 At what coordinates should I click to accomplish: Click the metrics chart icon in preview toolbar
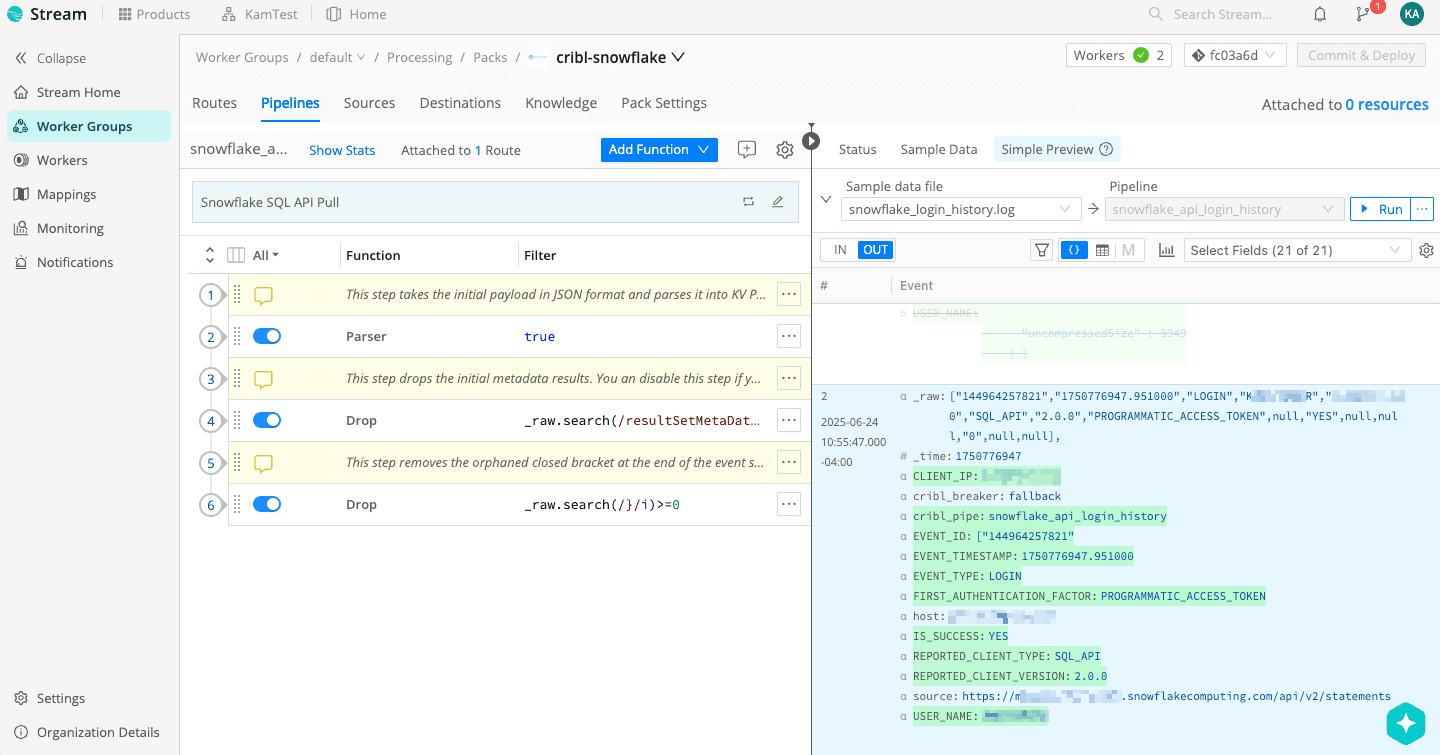click(1166, 250)
